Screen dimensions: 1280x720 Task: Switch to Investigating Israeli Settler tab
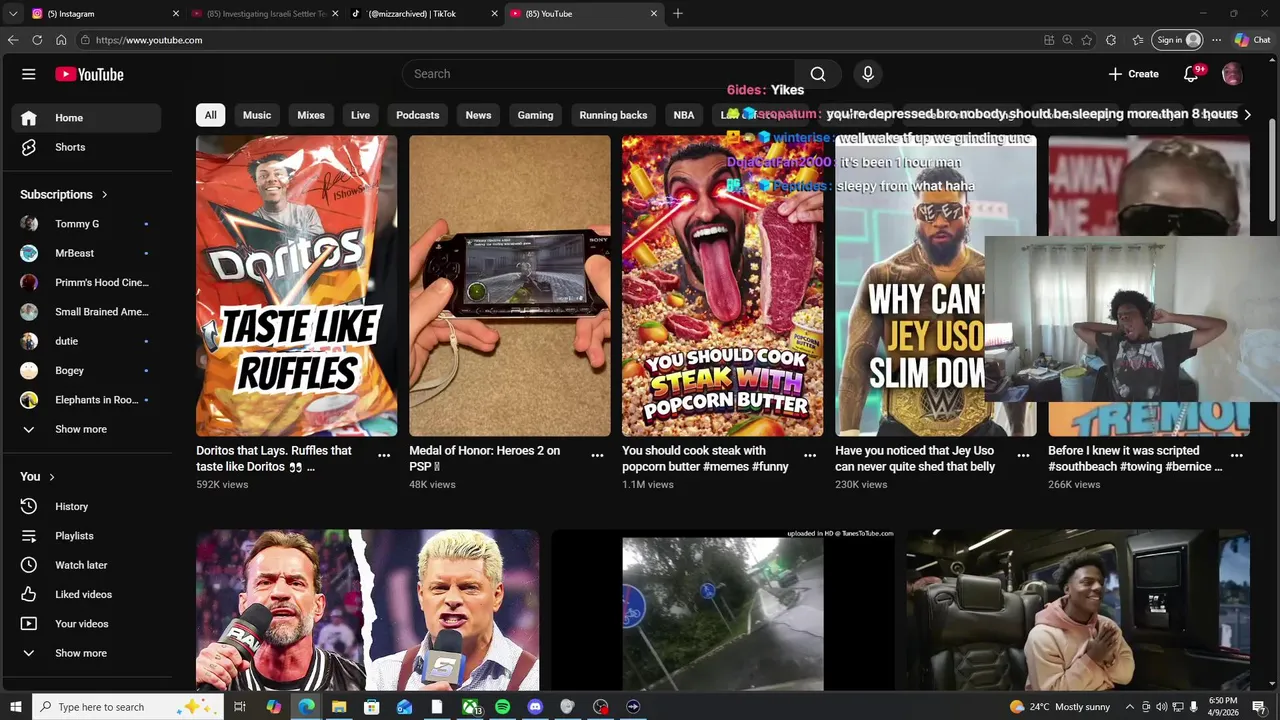coord(264,14)
